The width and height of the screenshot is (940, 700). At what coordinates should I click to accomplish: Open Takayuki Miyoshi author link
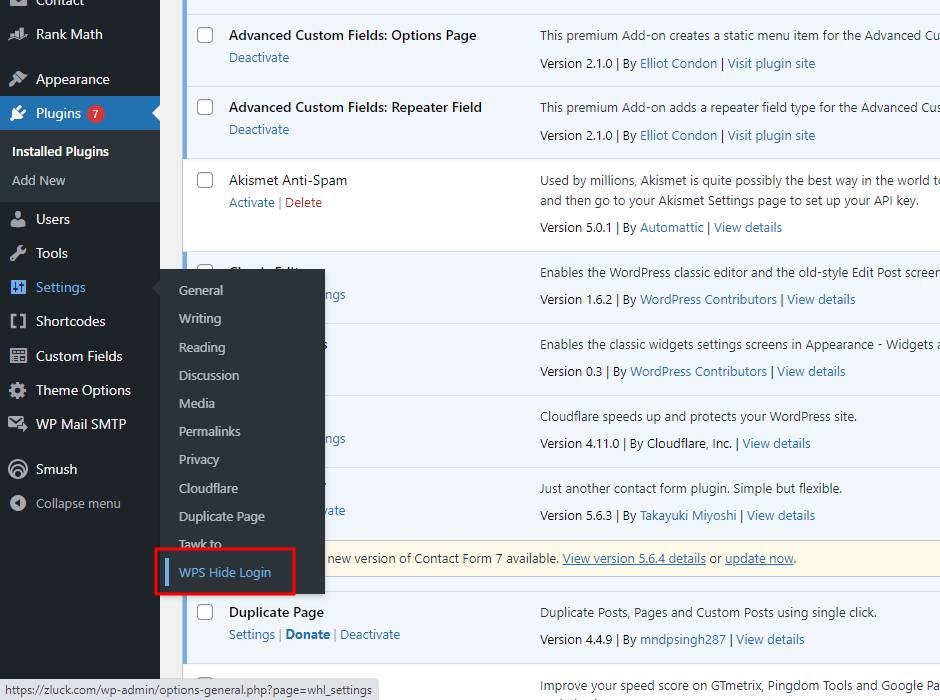pyautogui.click(x=688, y=515)
